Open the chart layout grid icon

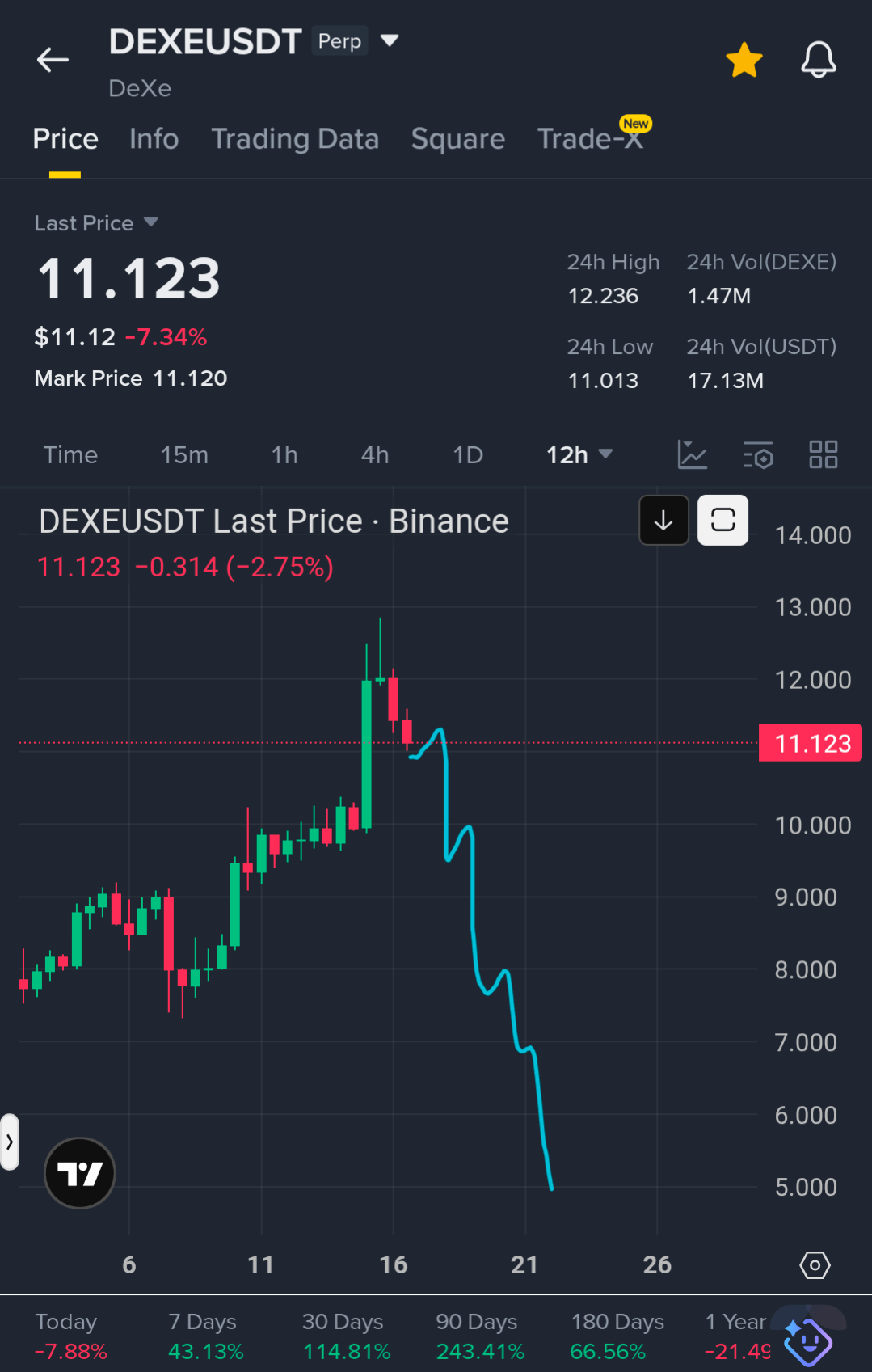(824, 454)
